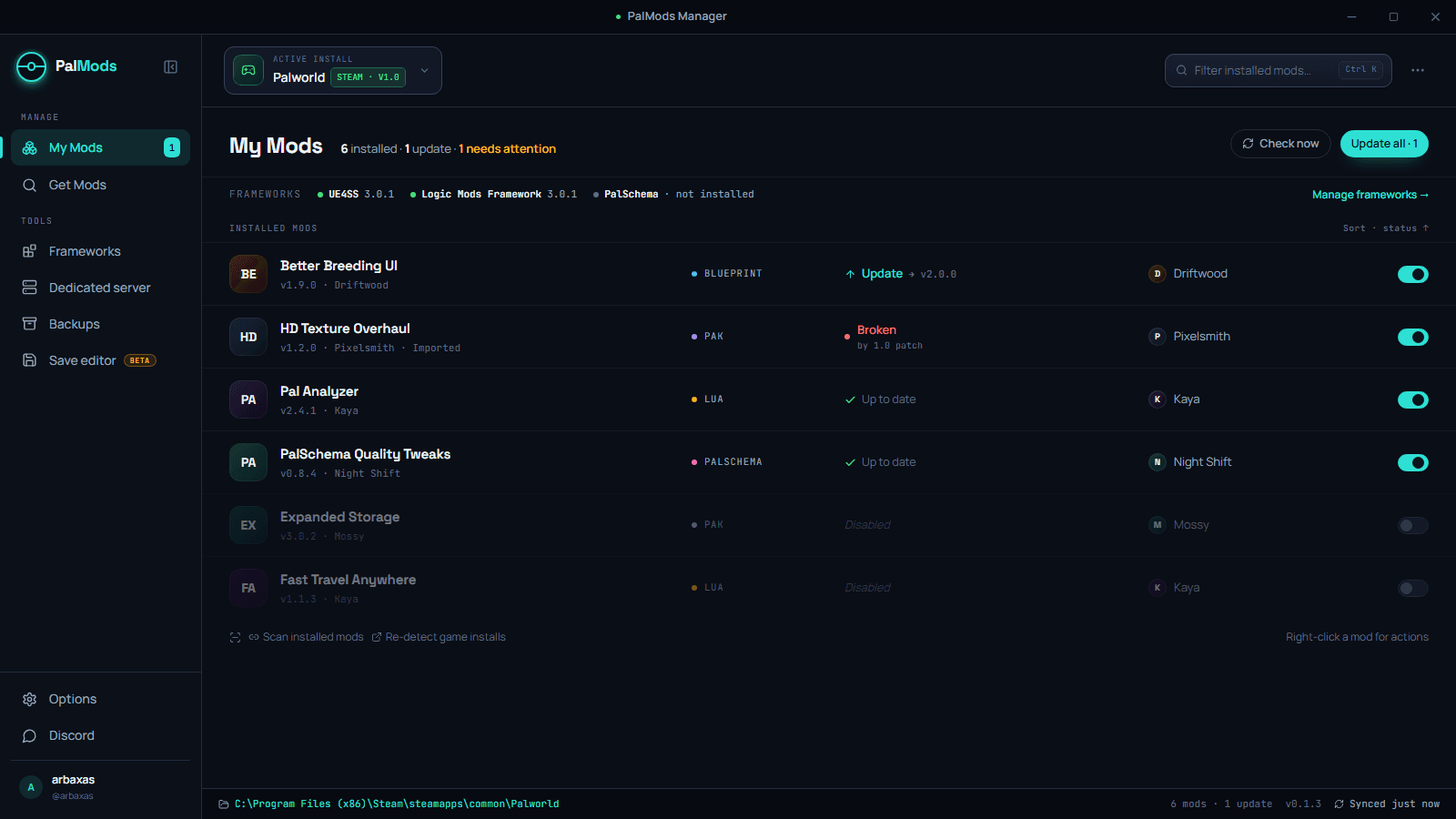Click the Pixelsmith author avatar P
This screenshot has height=819, width=1456.
click(x=1158, y=337)
